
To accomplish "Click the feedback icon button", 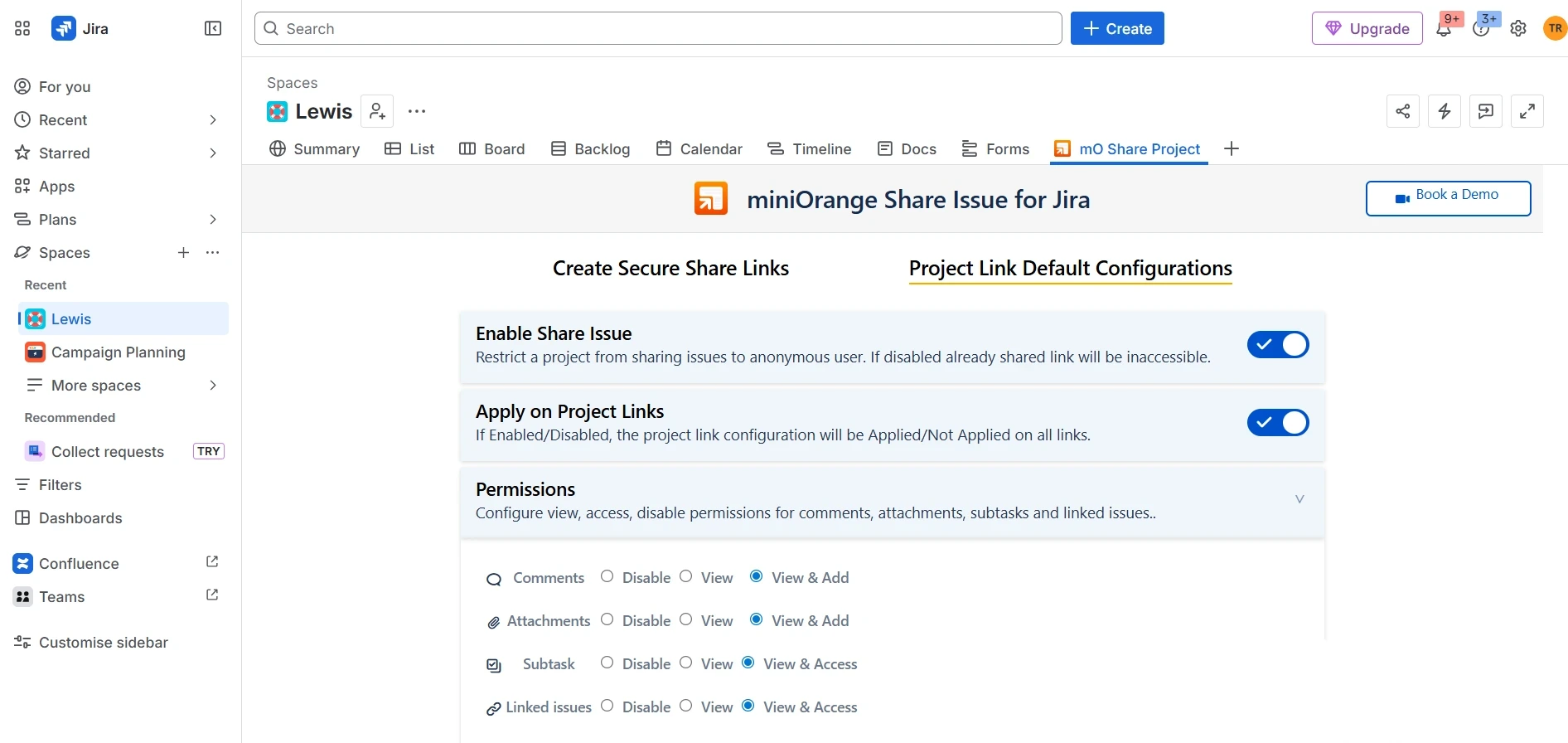I will 1486,111.
